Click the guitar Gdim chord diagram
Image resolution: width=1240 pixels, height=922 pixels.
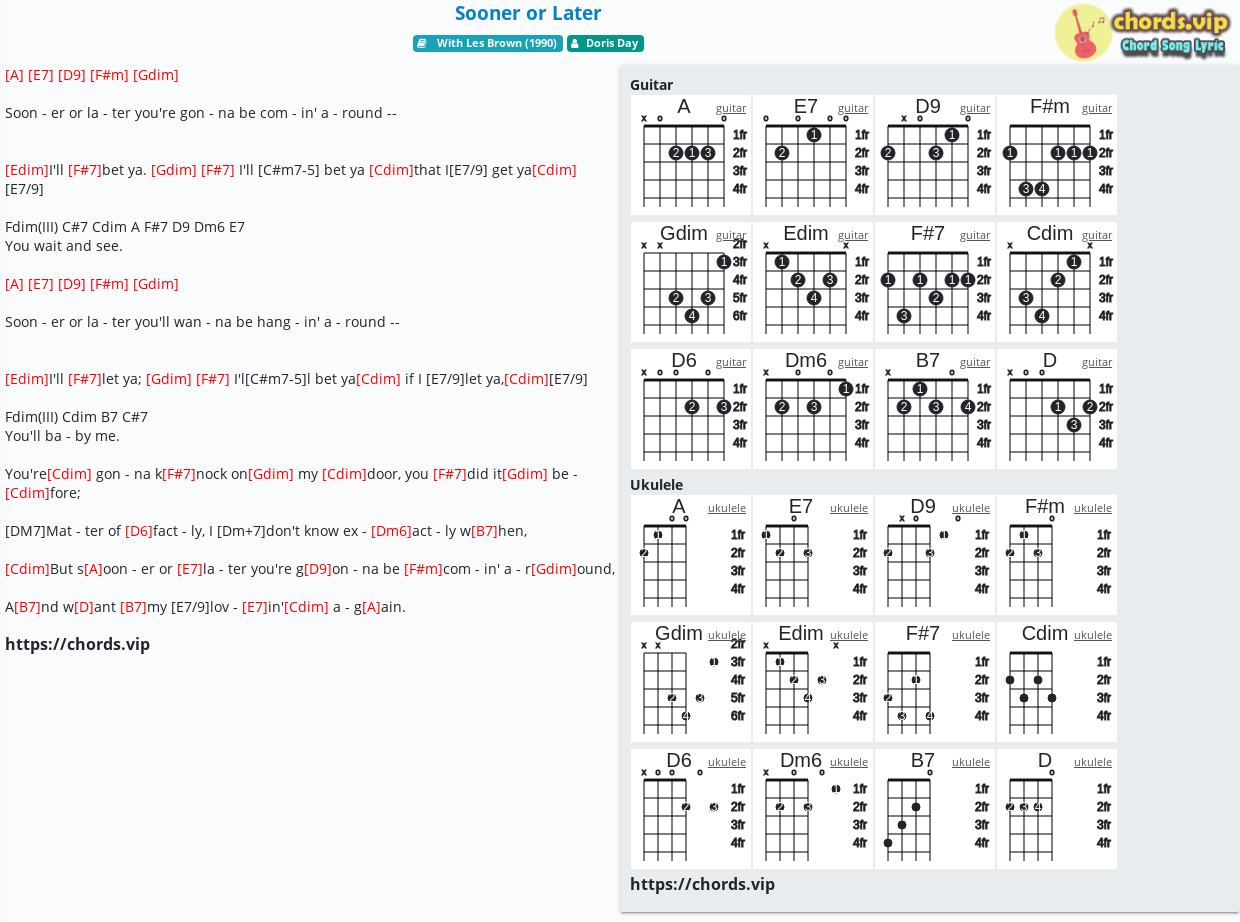point(691,282)
